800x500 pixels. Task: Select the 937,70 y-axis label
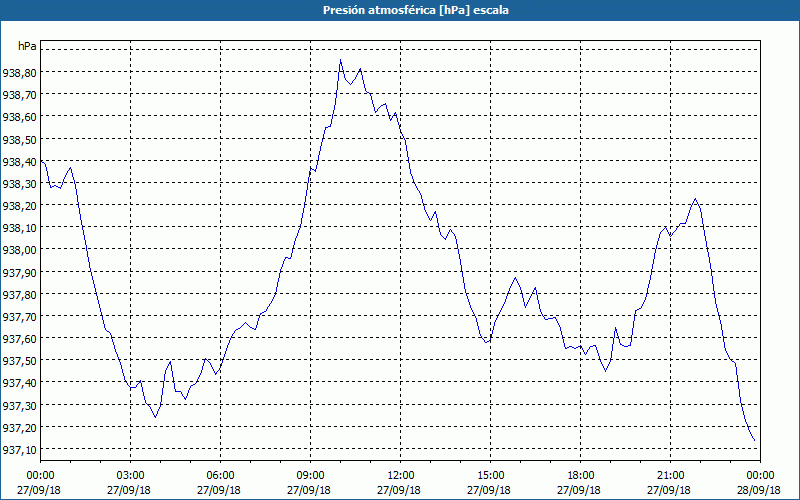20,317
